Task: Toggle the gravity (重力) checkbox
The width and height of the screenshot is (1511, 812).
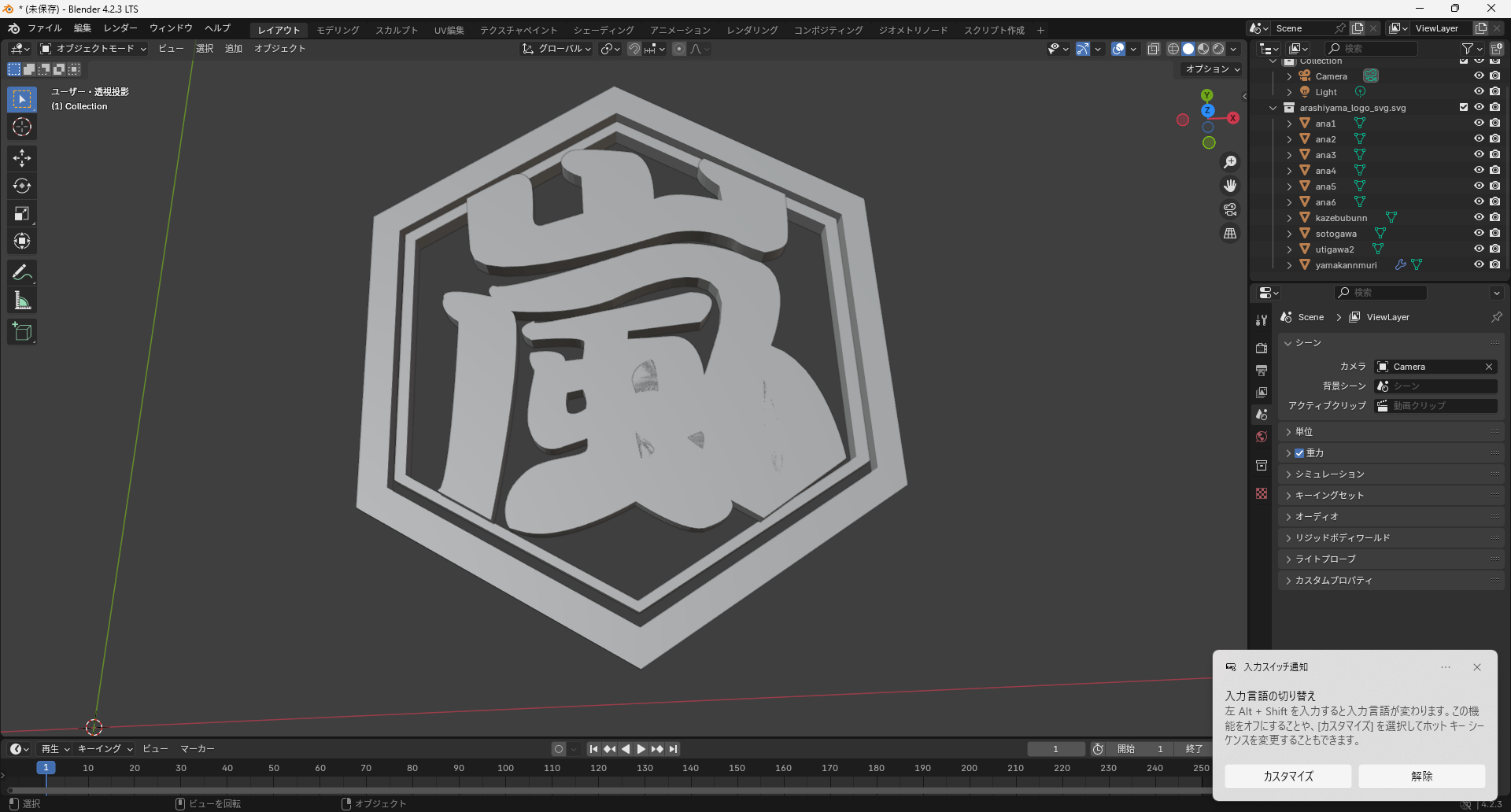Action: [x=1299, y=453]
